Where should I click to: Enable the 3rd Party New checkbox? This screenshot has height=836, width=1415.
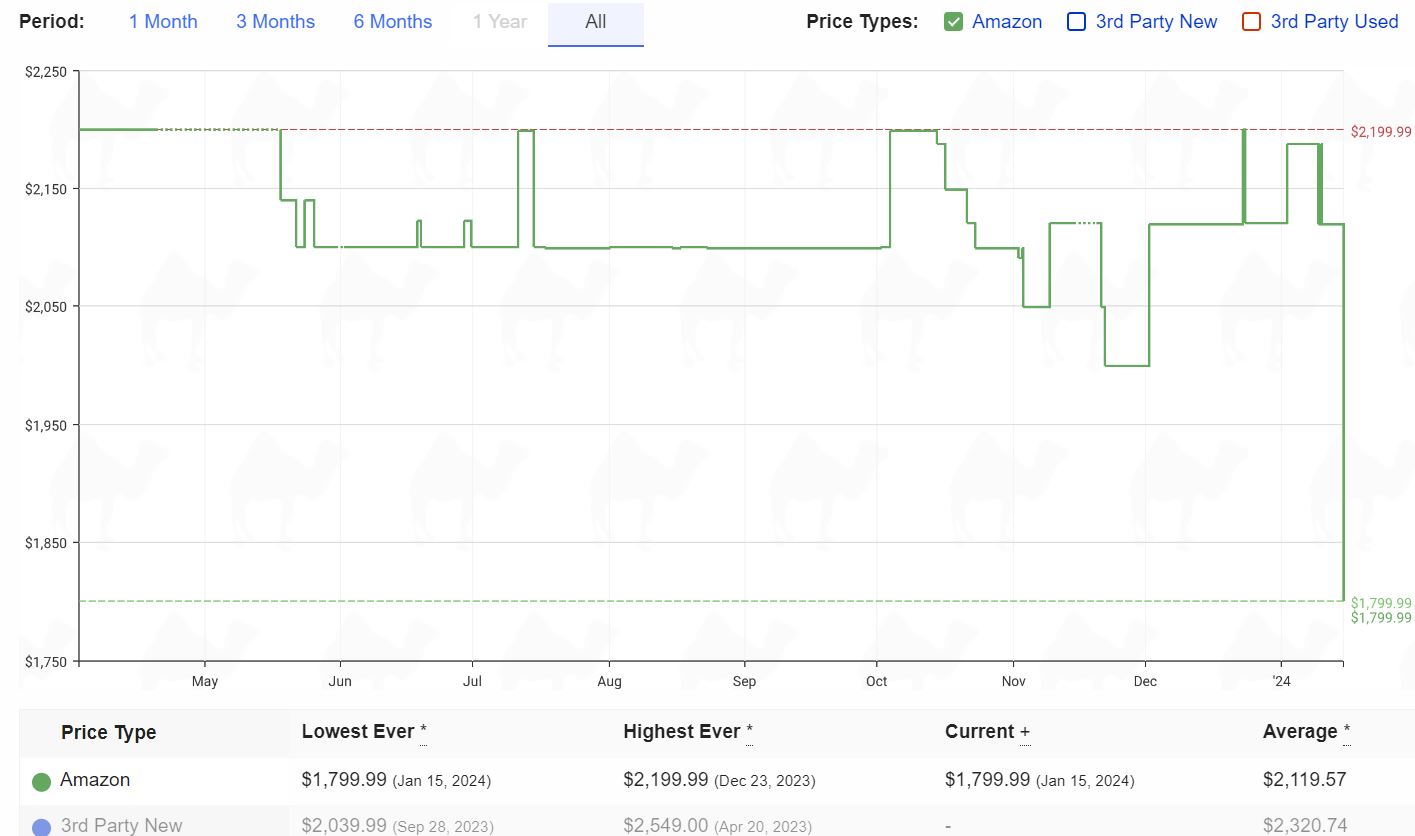point(1077,22)
